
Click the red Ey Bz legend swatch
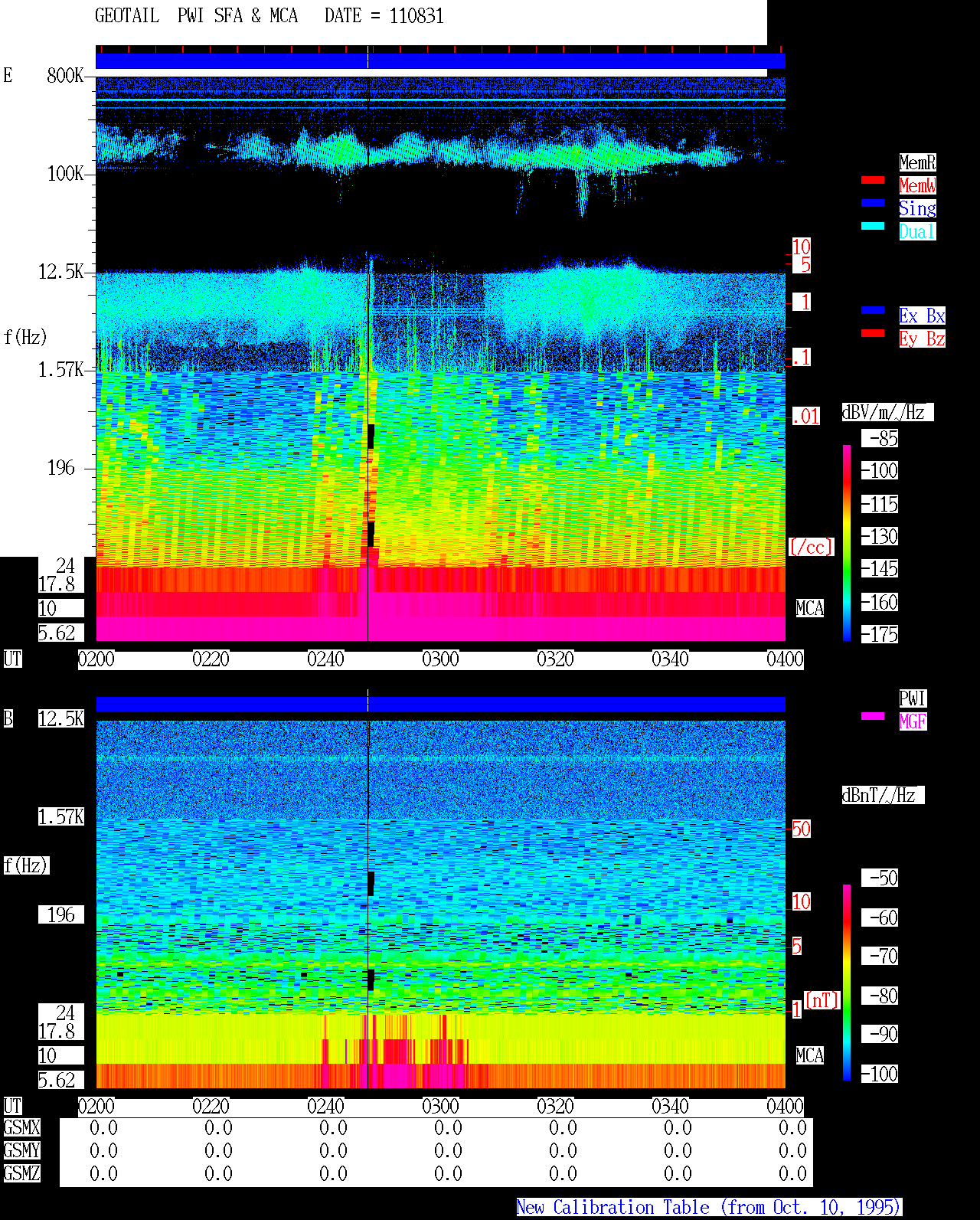click(x=873, y=333)
